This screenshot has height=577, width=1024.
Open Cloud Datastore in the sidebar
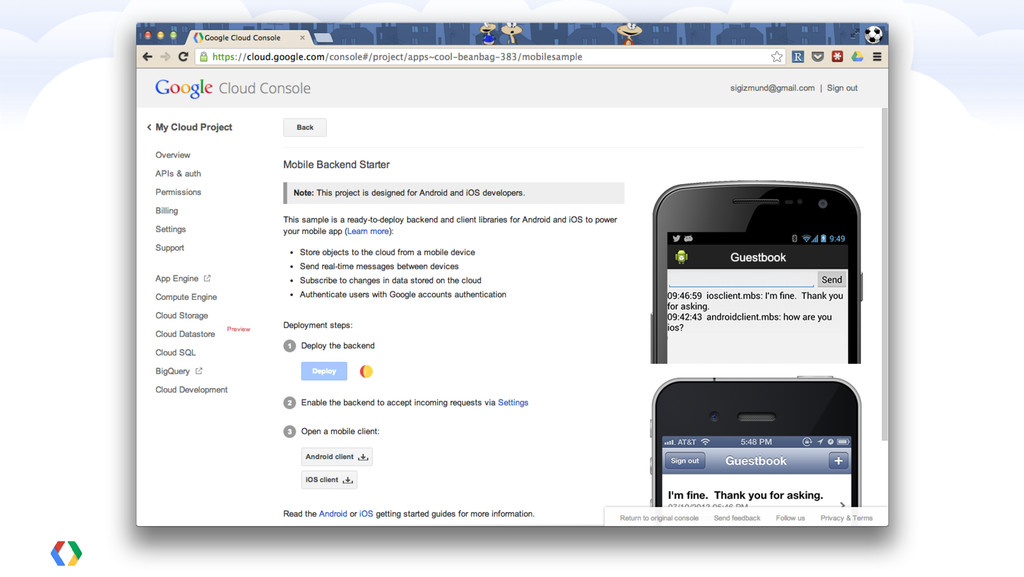[x=185, y=334]
